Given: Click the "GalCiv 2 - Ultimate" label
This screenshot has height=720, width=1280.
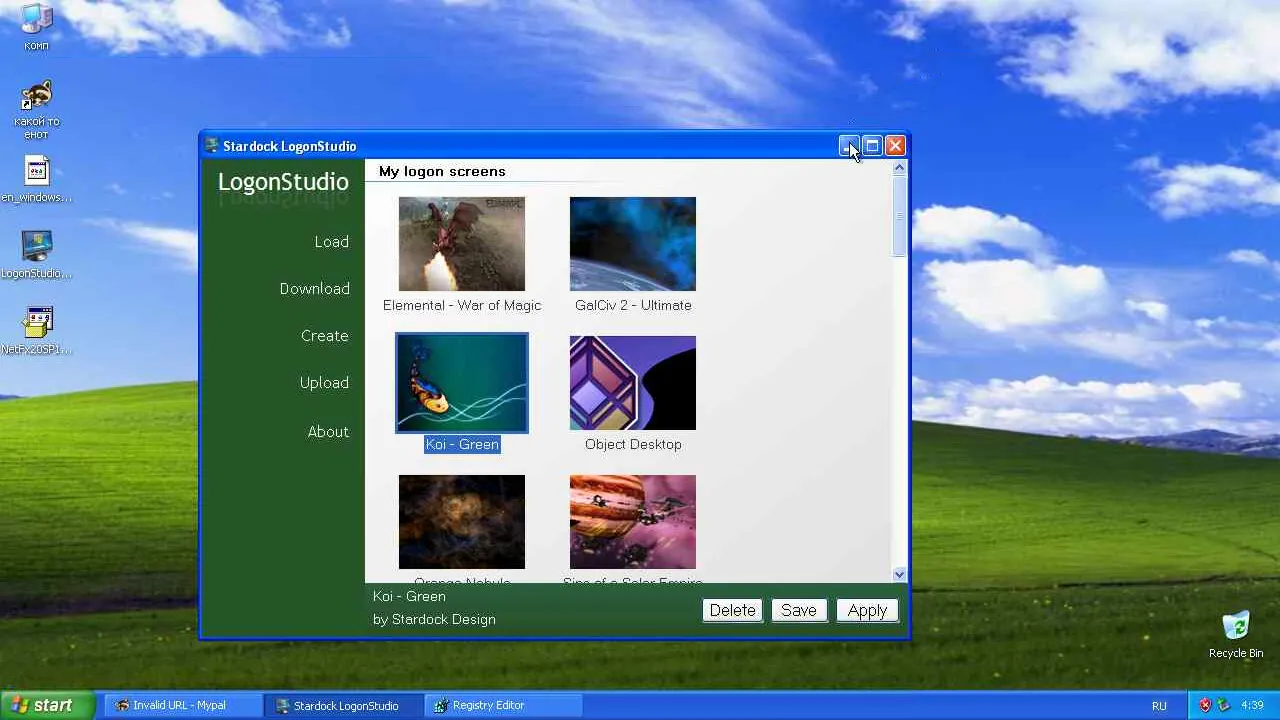Looking at the screenshot, I should (633, 305).
